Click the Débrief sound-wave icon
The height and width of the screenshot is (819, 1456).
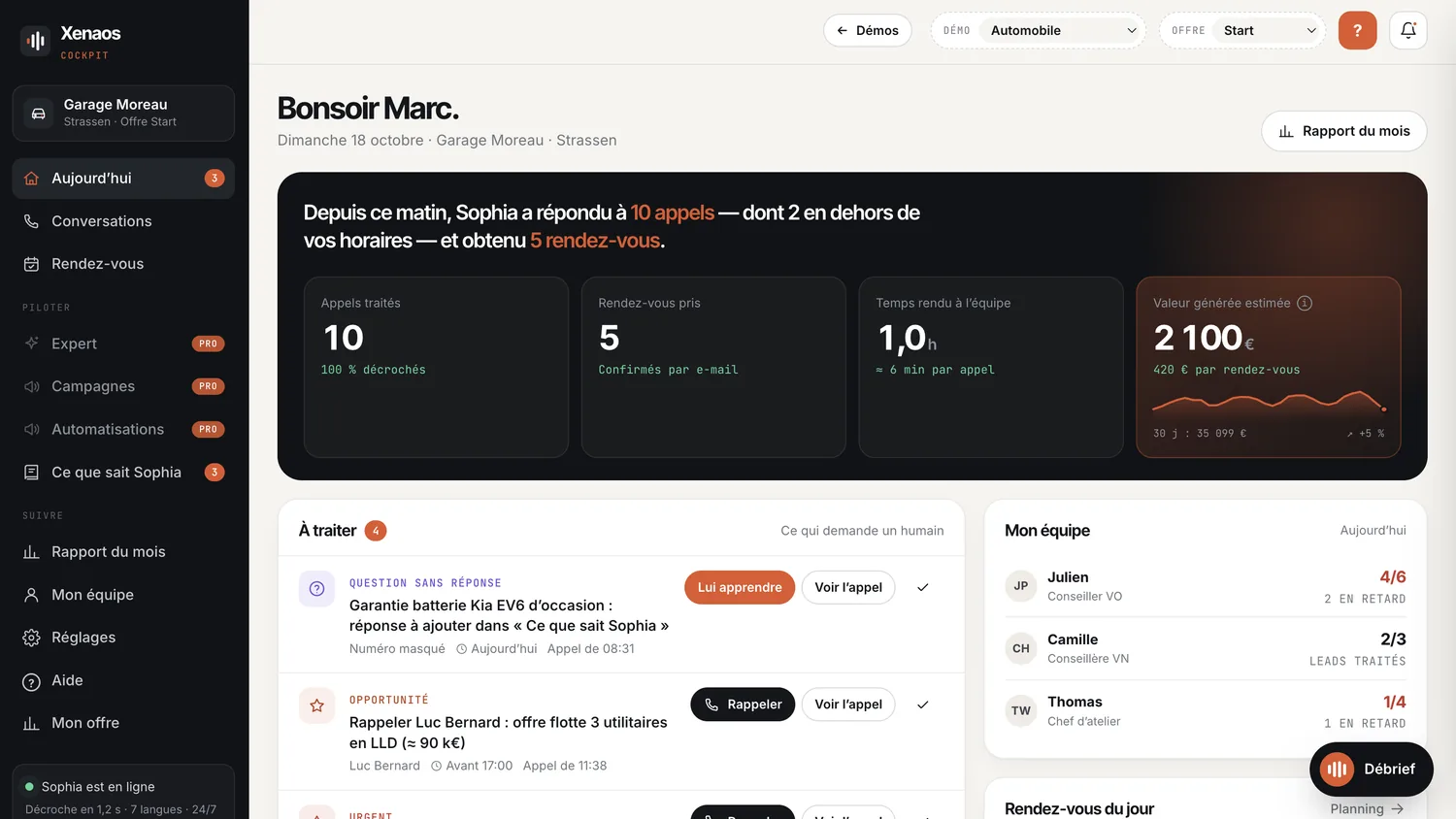(1338, 770)
